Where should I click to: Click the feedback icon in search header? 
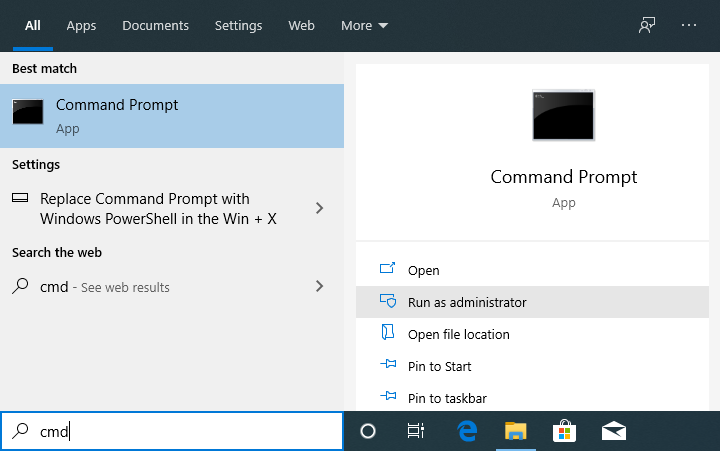647,25
